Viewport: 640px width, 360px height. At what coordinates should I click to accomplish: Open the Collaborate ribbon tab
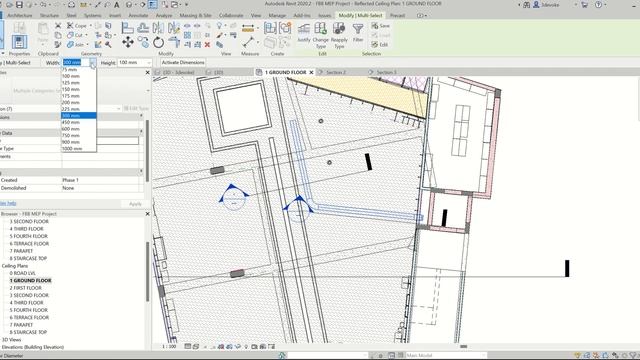click(231, 16)
